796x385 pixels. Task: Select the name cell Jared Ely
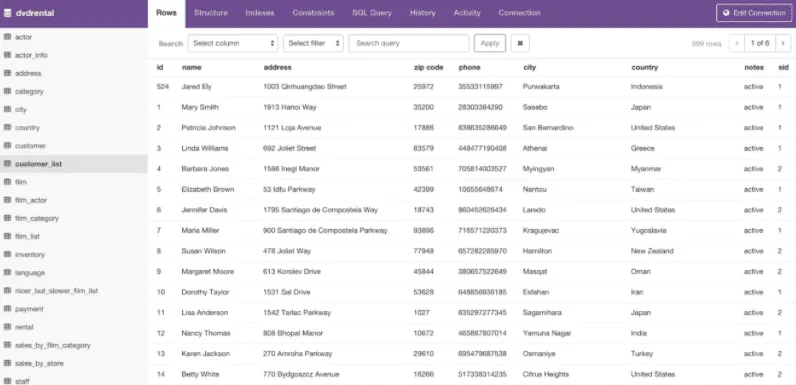pos(196,87)
